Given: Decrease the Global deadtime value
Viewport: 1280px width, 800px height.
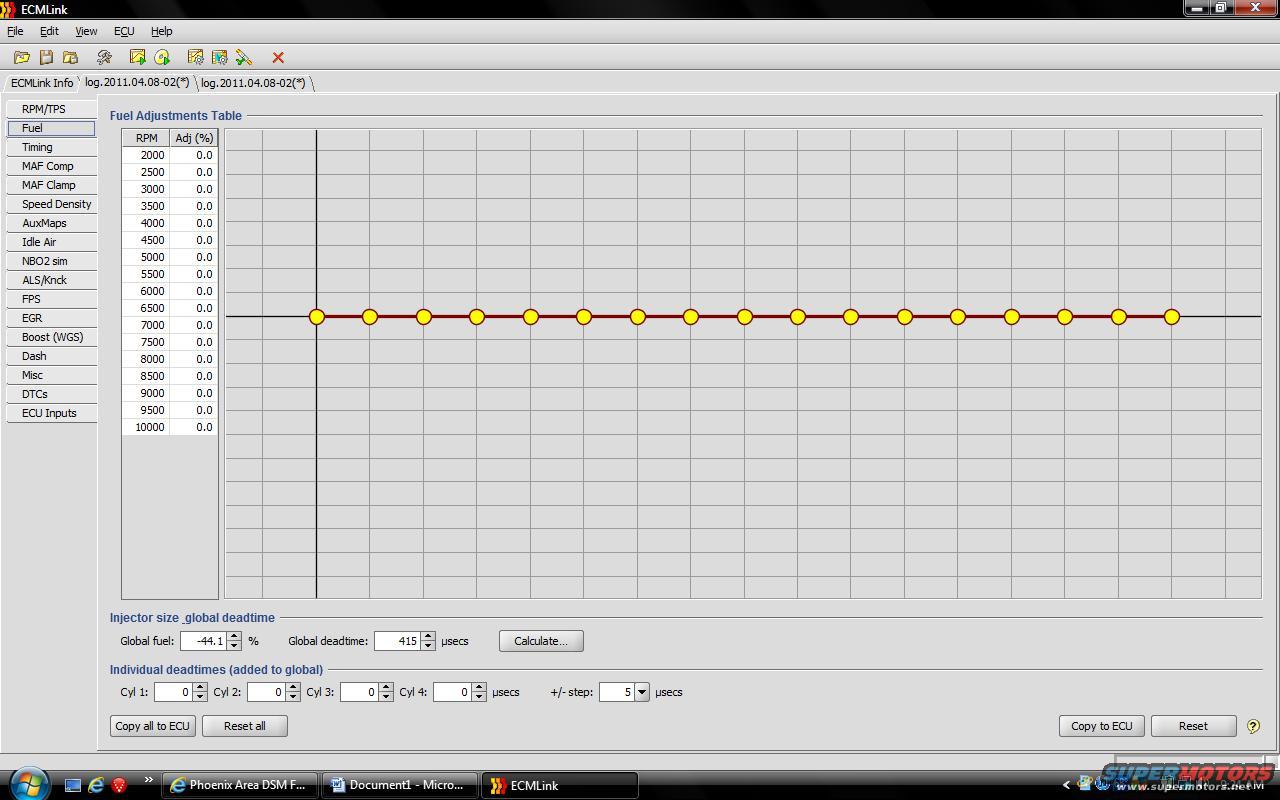Looking at the screenshot, I should [x=428, y=646].
